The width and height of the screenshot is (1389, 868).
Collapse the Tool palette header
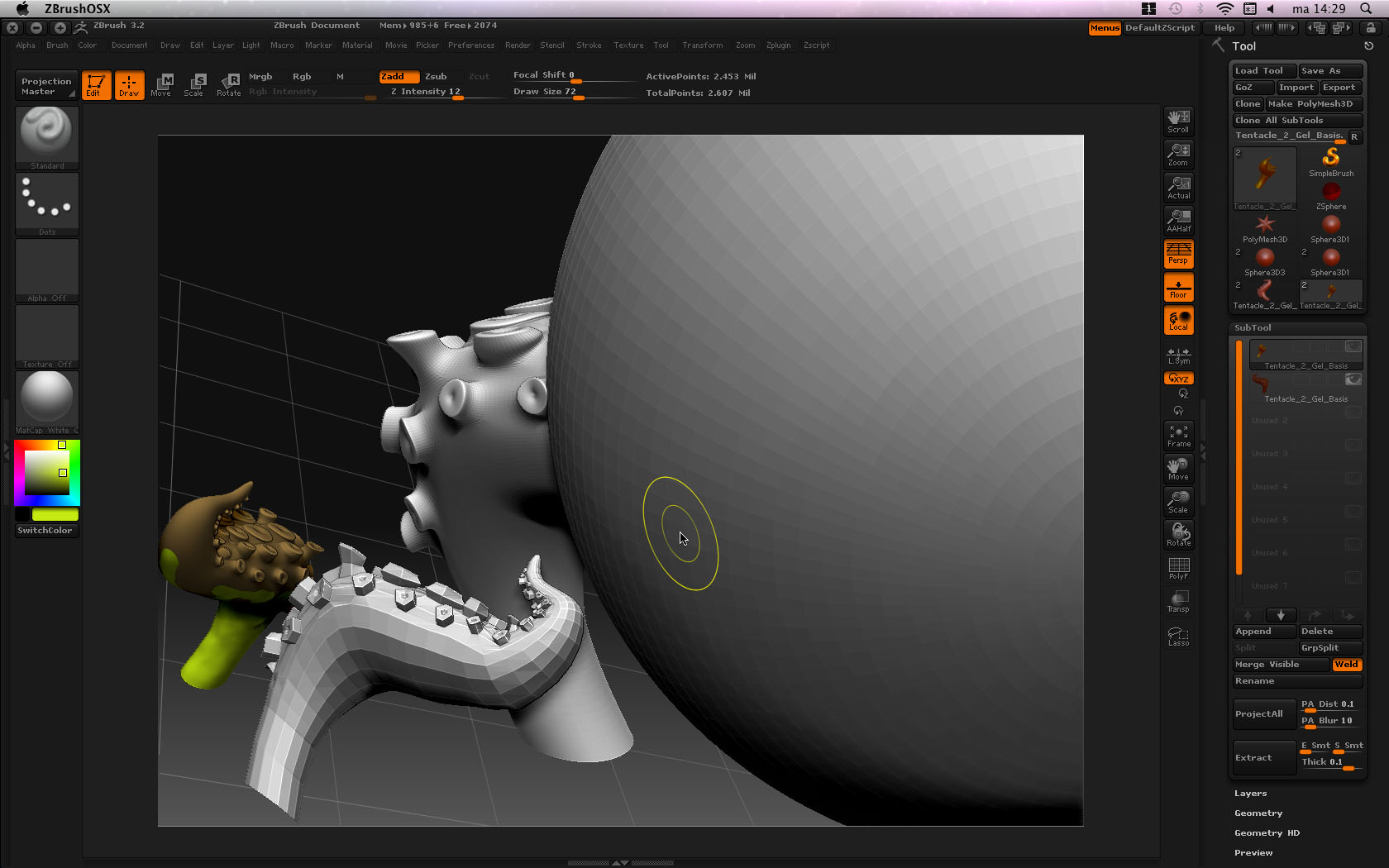pyautogui.click(x=1243, y=46)
